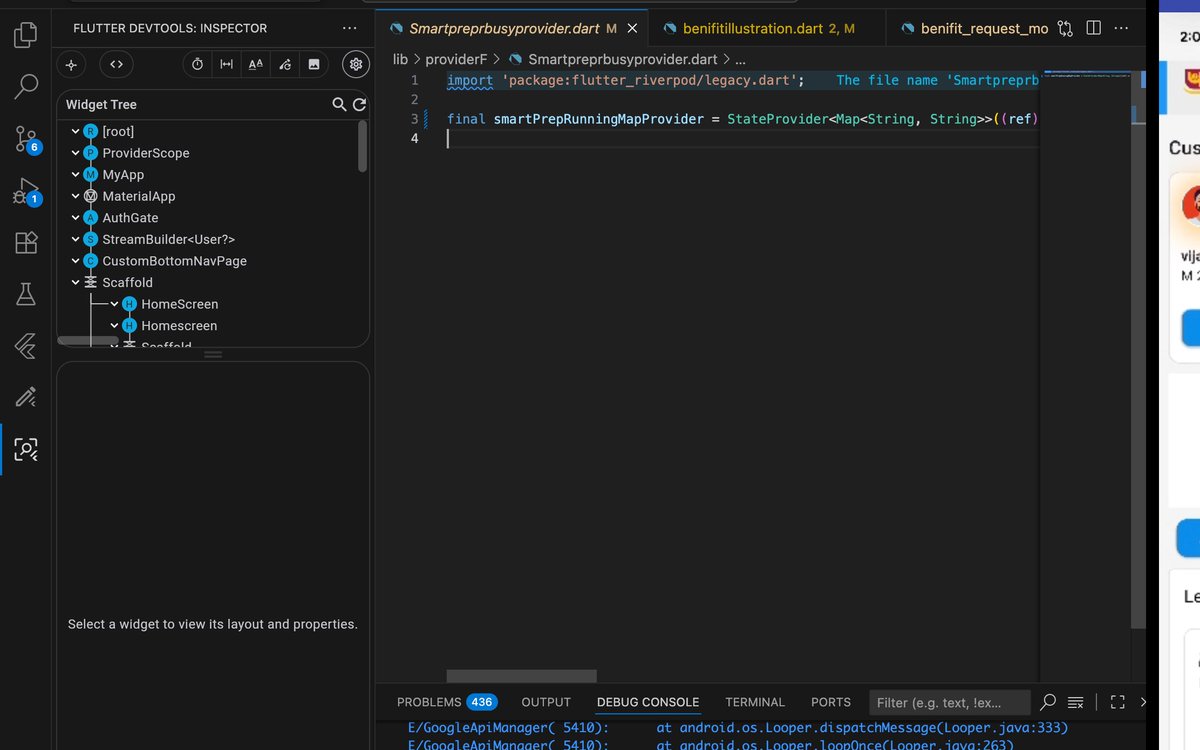Open the Flutter sidebar icon
The height and width of the screenshot is (750, 1200).
pyautogui.click(x=26, y=346)
